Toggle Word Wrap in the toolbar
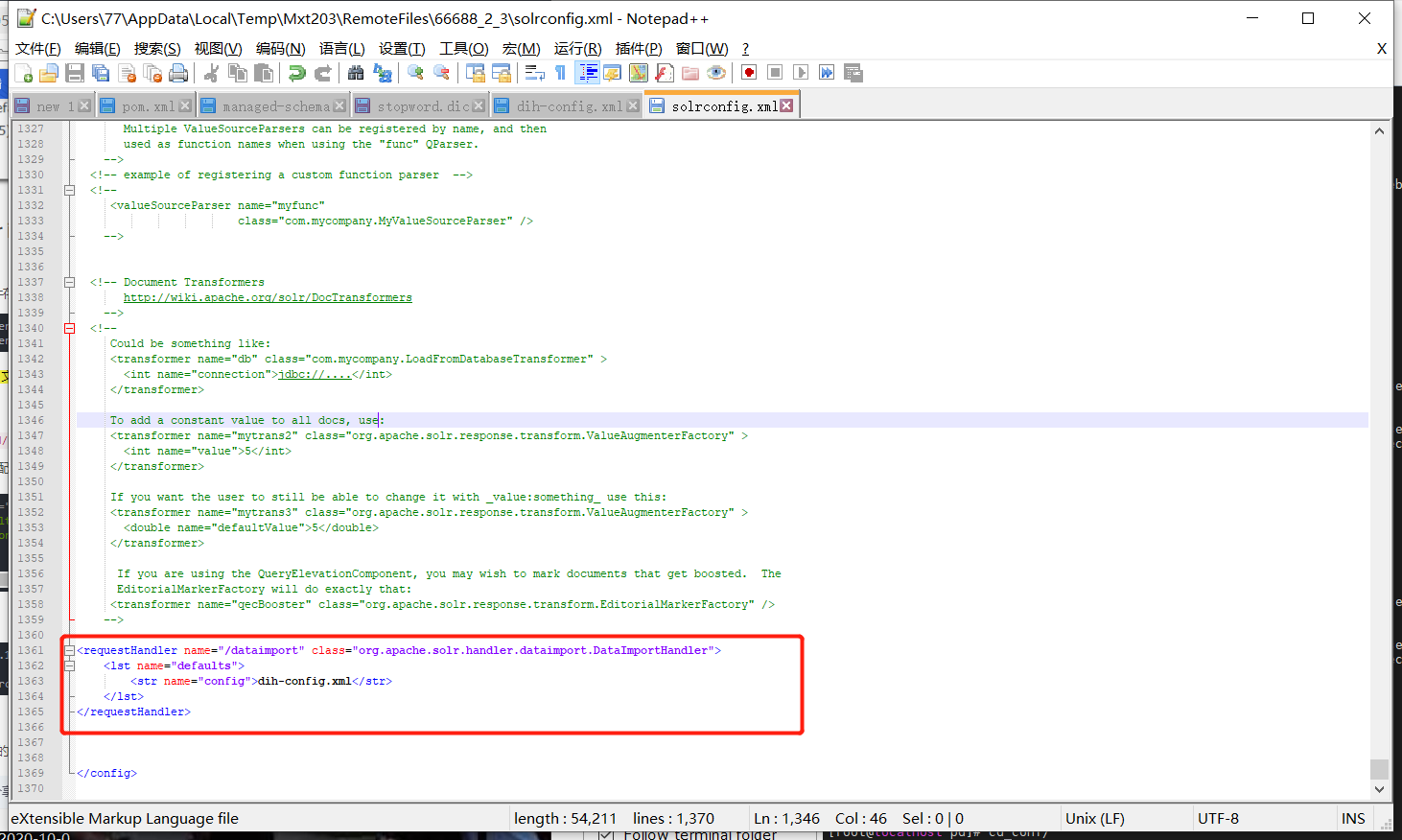Screen dimensions: 1402x840 click(x=534, y=73)
